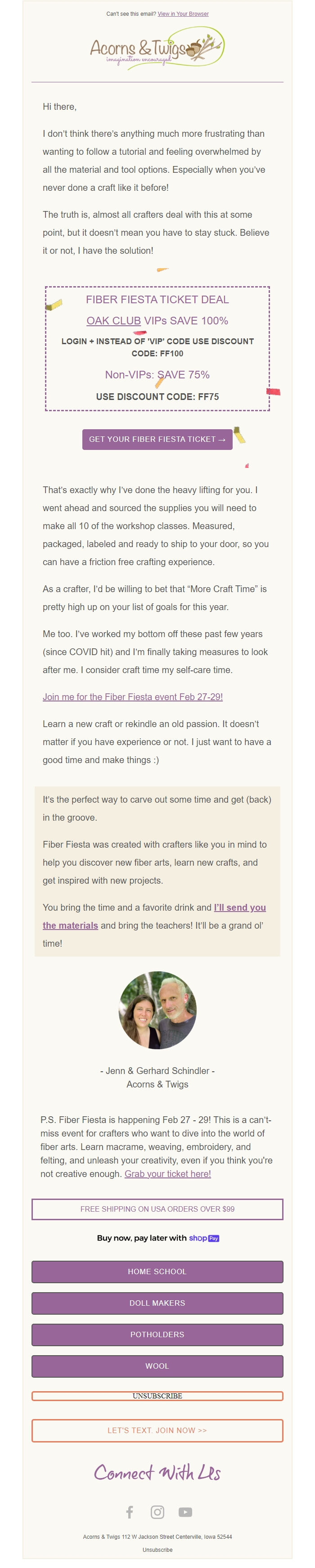The image size is (315, 1568).
Task: Open the POTHOLDERS collection button
Action: (x=157, y=1335)
